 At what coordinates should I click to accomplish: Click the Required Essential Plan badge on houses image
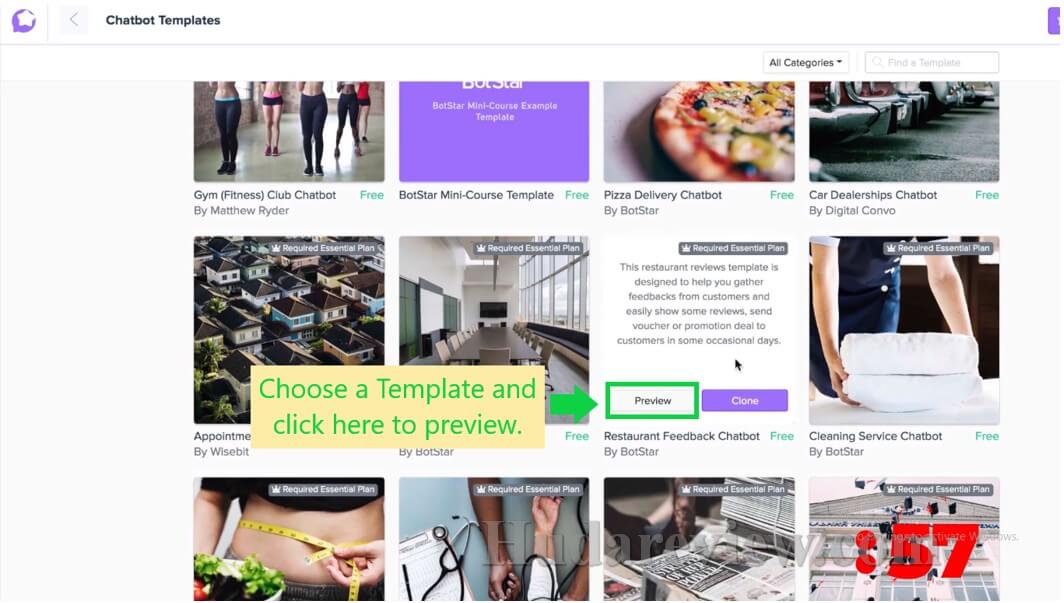click(x=323, y=248)
